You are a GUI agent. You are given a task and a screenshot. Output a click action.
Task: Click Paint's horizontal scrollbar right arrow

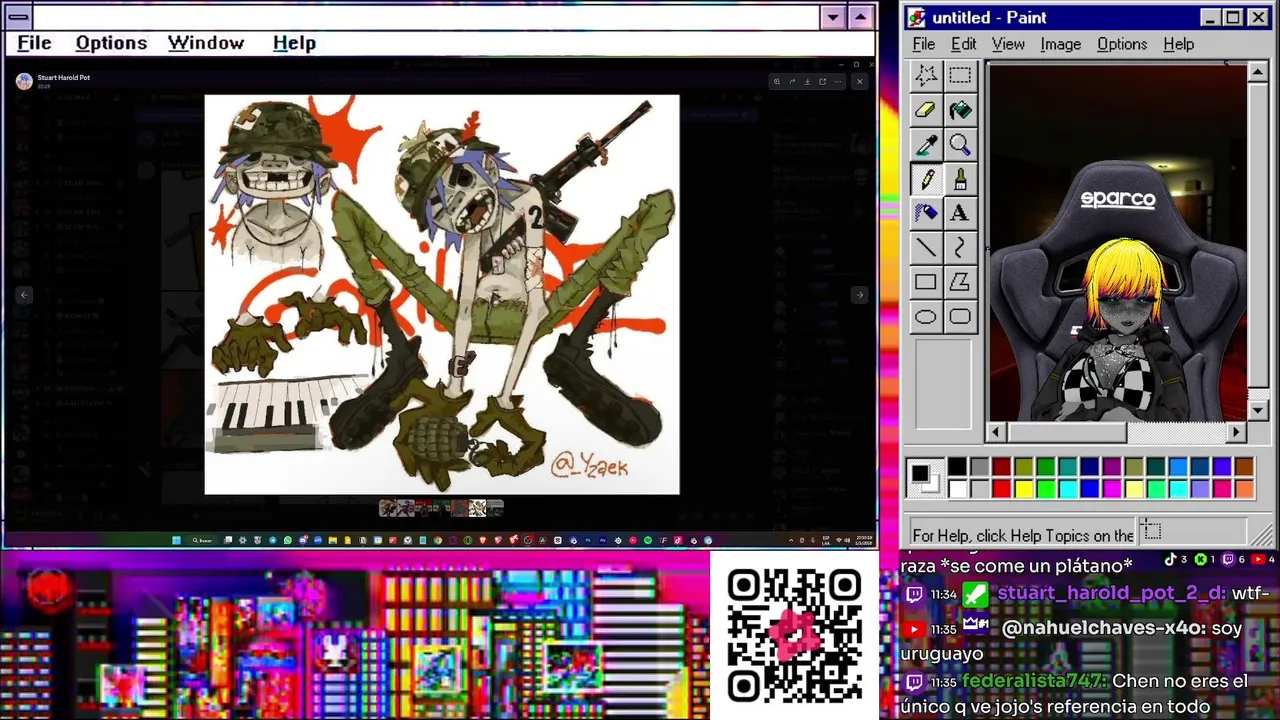[1237, 432]
